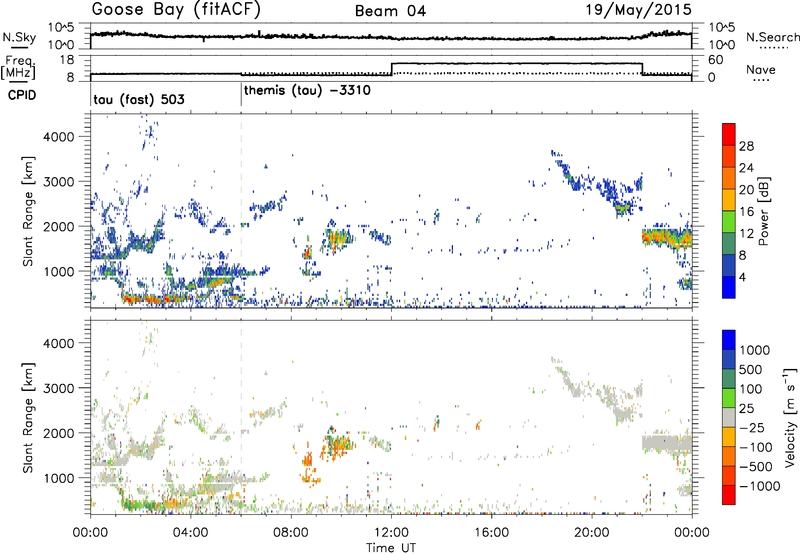Click the '18' frequency axis tick label
The width and height of the screenshot is (800, 554).
[67, 60]
